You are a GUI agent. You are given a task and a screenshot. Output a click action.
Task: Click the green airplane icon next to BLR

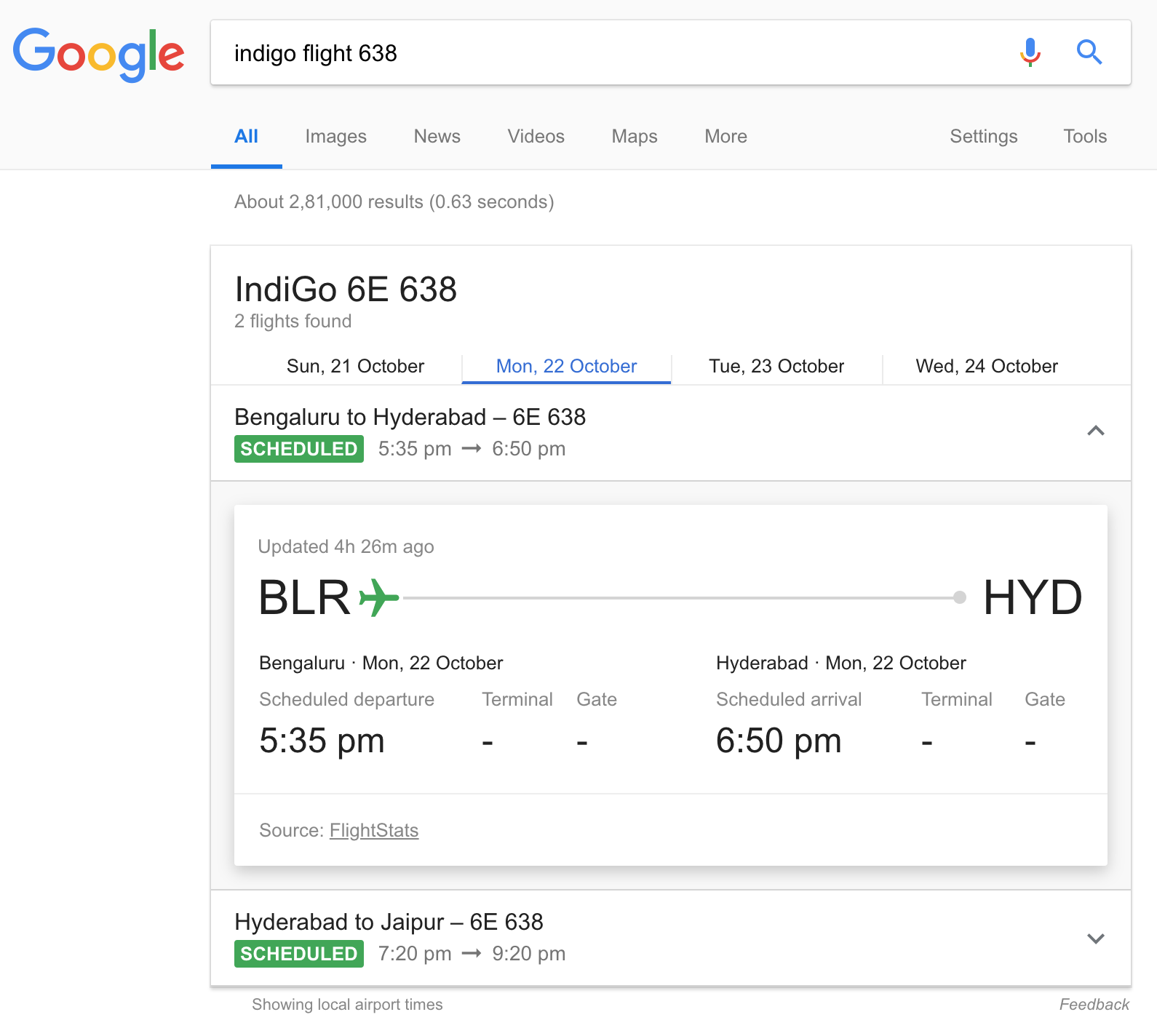coord(379,597)
